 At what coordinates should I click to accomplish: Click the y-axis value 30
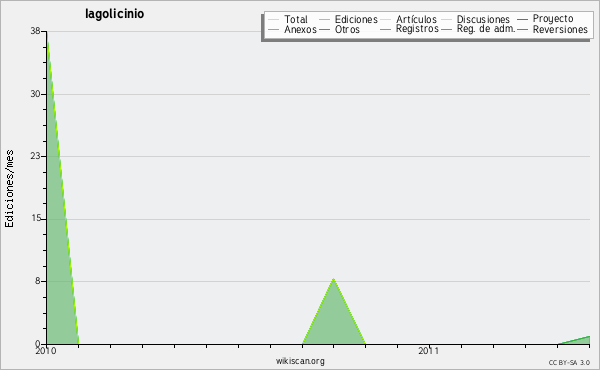click(36, 94)
